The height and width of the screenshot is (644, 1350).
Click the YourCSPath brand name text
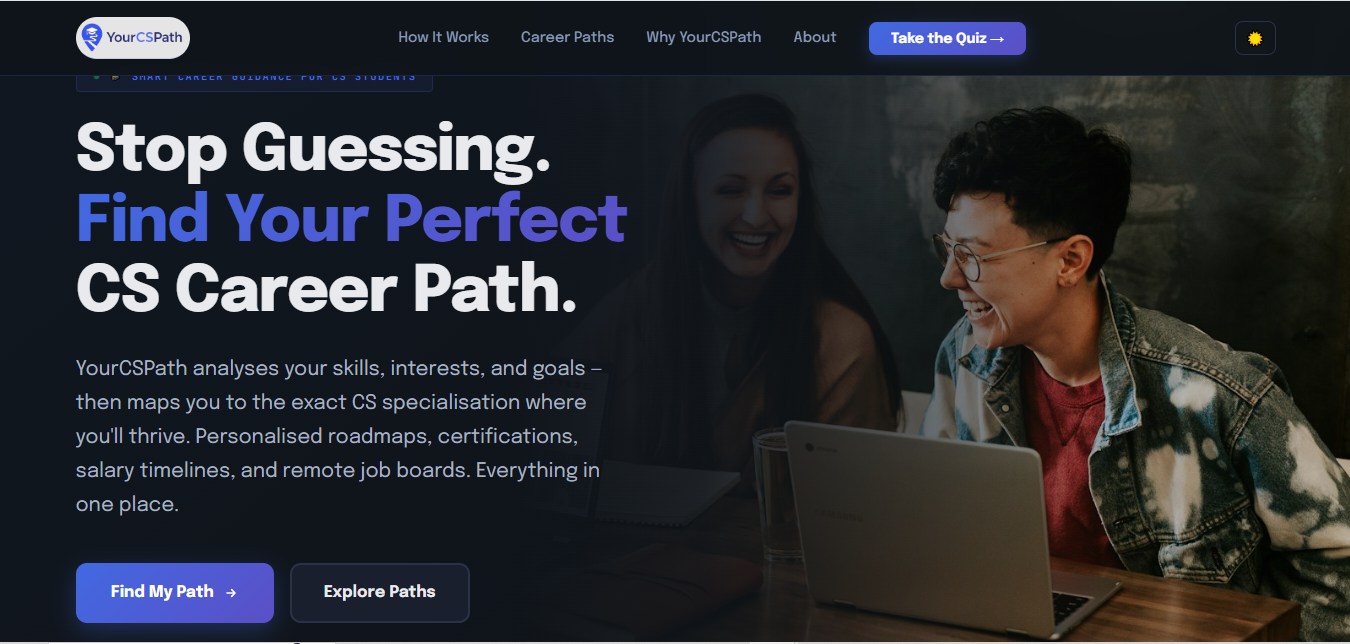(142, 38)
